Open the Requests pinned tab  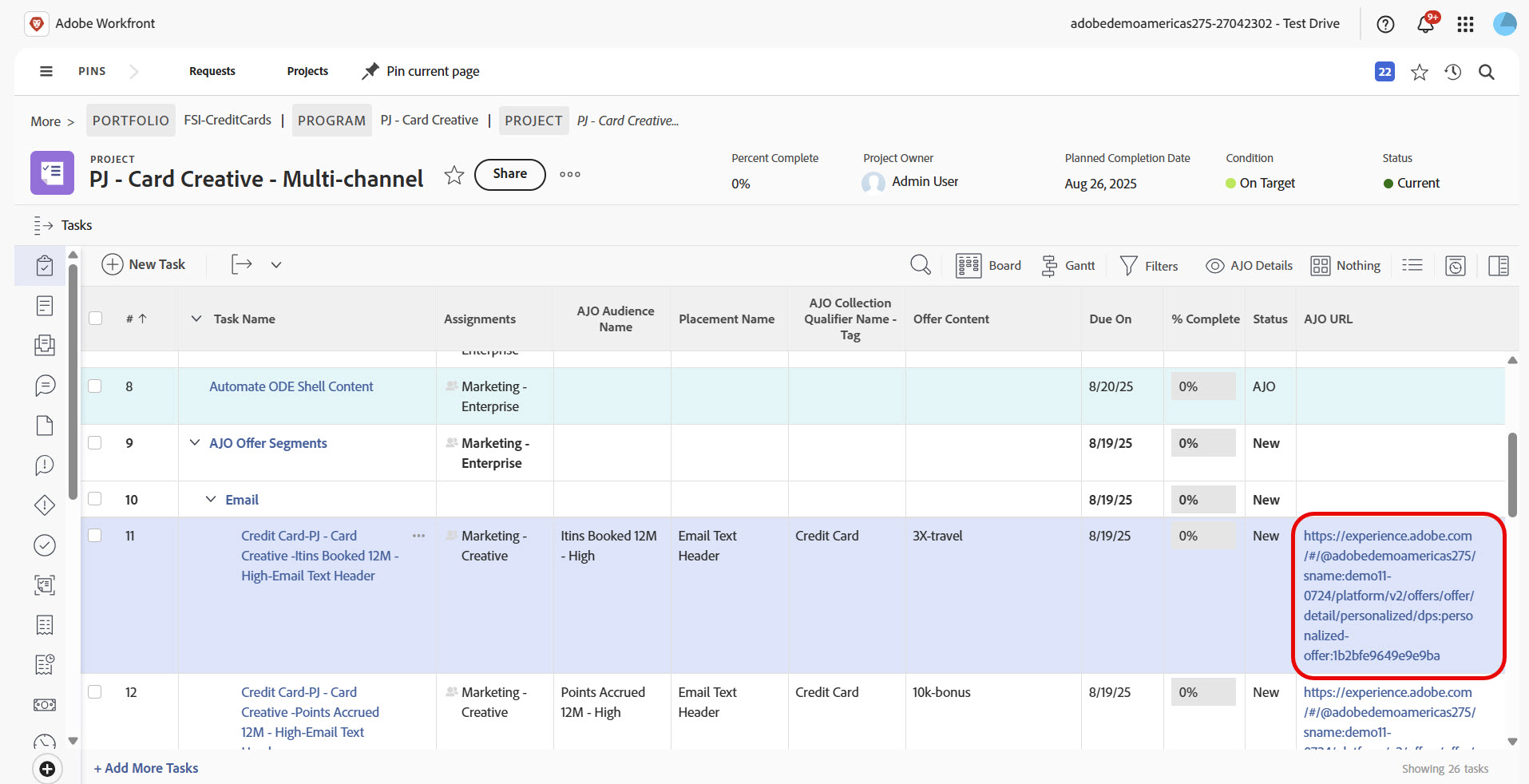click(212, 71)
